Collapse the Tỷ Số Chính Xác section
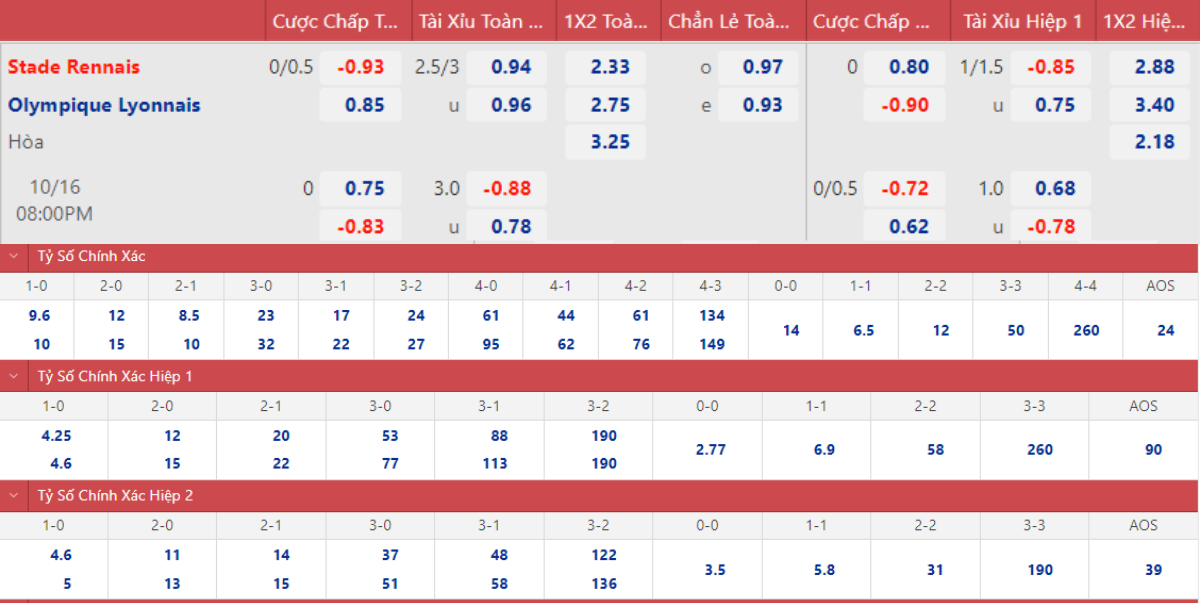 click(14, 256)
